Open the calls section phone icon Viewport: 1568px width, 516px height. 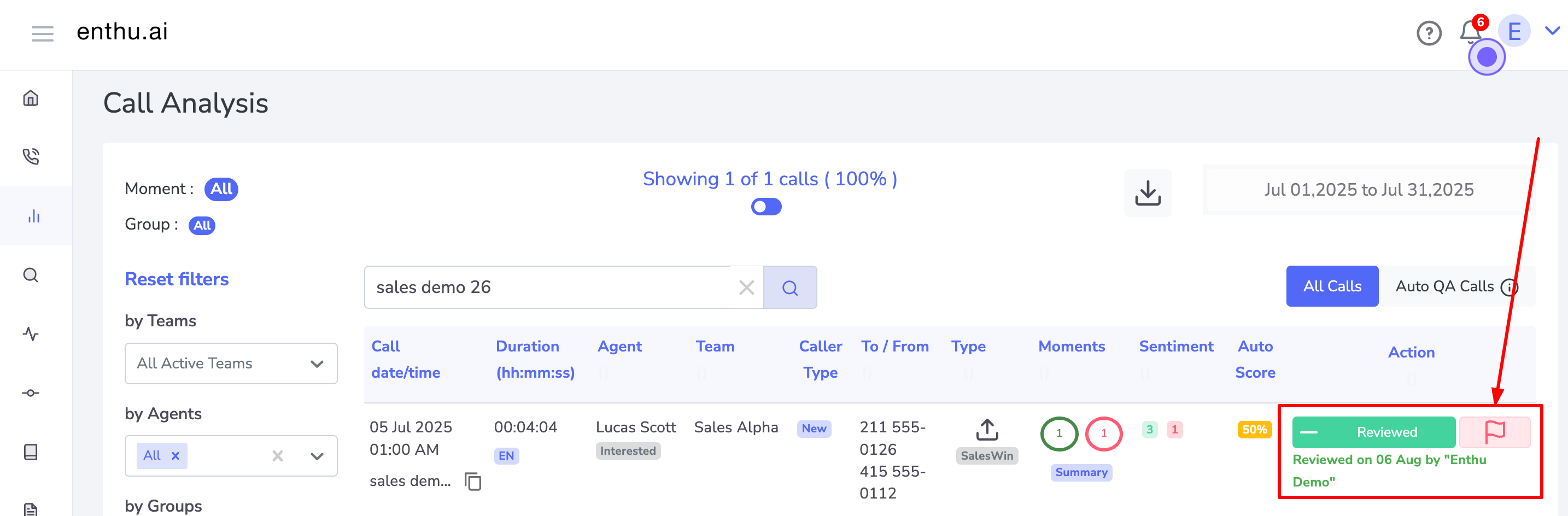pyautogui.click(x=31, y=156)
